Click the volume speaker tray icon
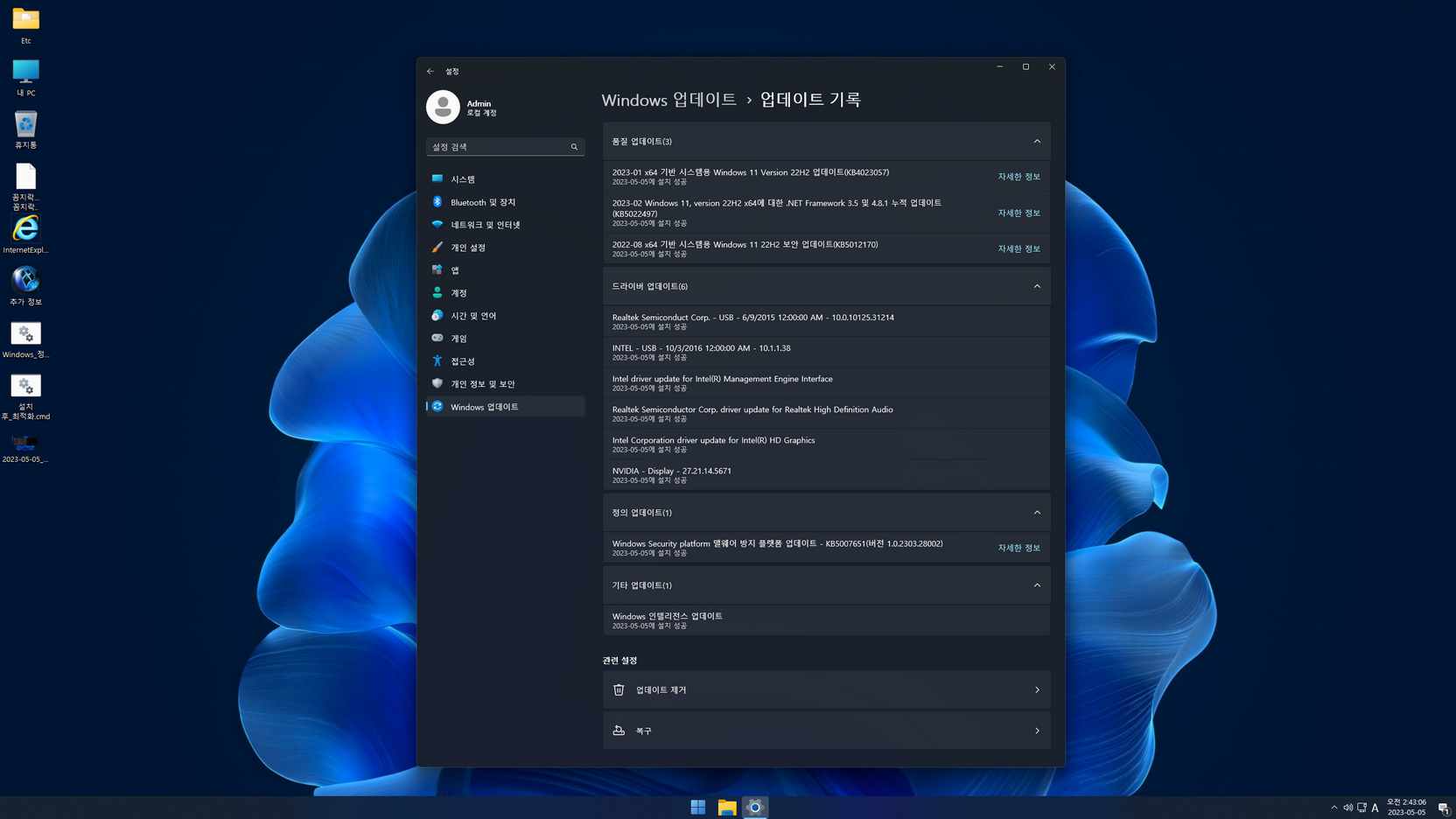Screen dimensions: 1456x819 [x=1347, y=808]
